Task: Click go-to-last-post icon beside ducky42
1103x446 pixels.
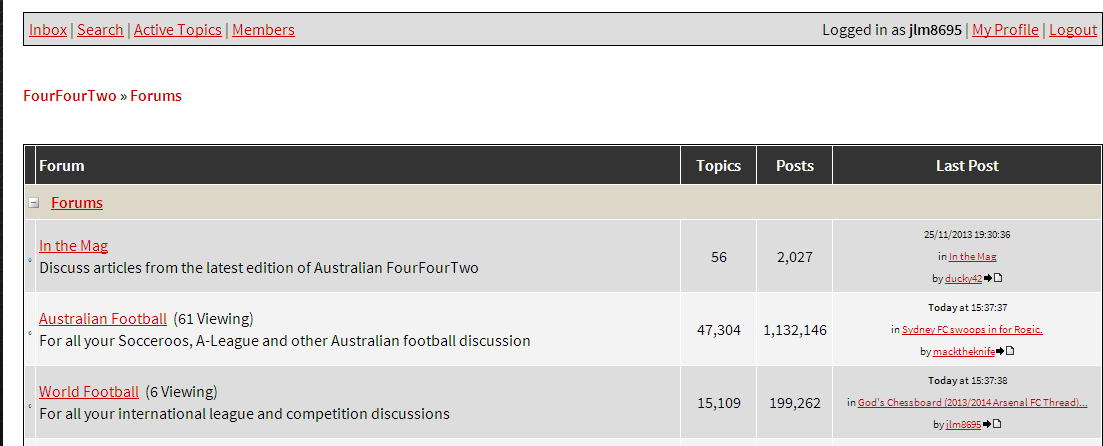Action: tap(992, 279)
